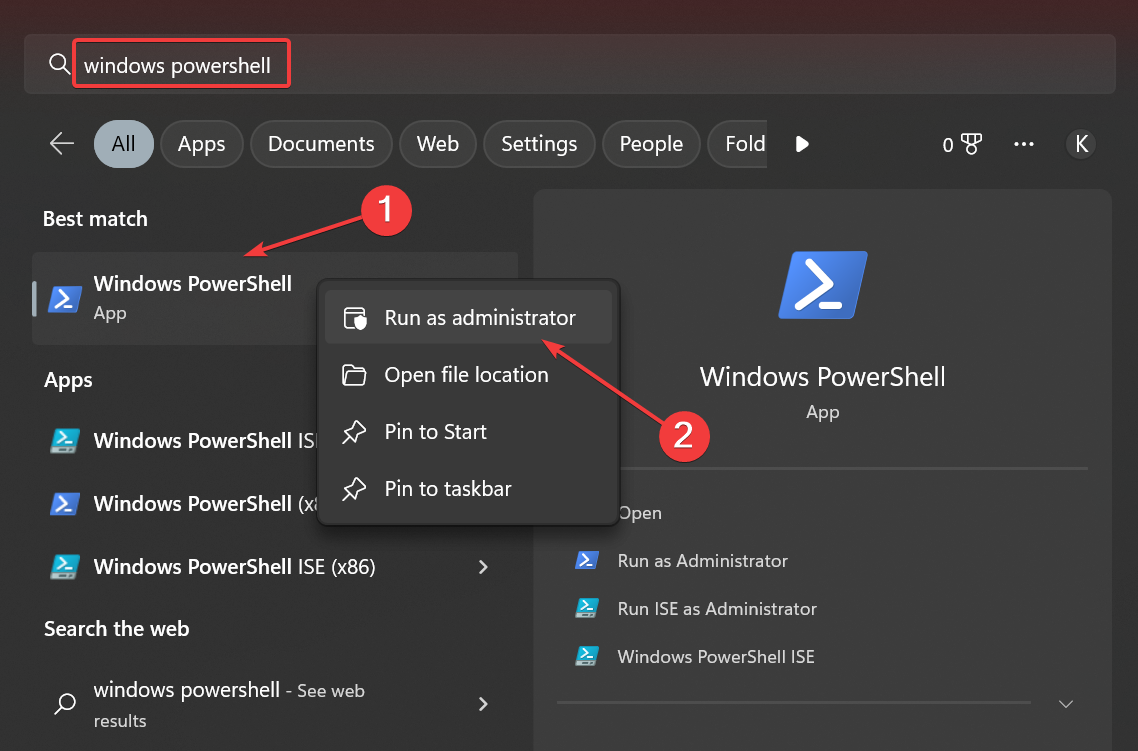The width and height of the screenshot is (1138, 751).
Task: Switch to the Documents filter tab
Action: pos(321,144)
